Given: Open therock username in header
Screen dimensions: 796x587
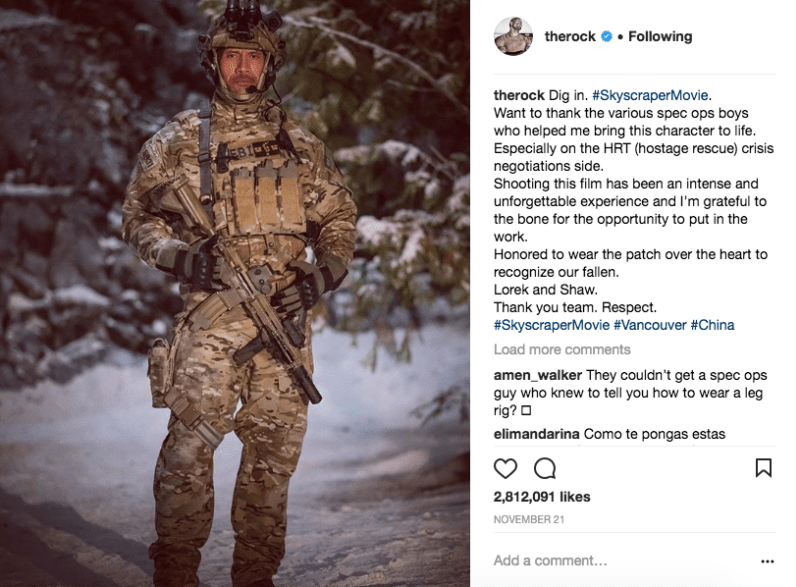Looking at the screenshot, I should [x=570, y=37].
